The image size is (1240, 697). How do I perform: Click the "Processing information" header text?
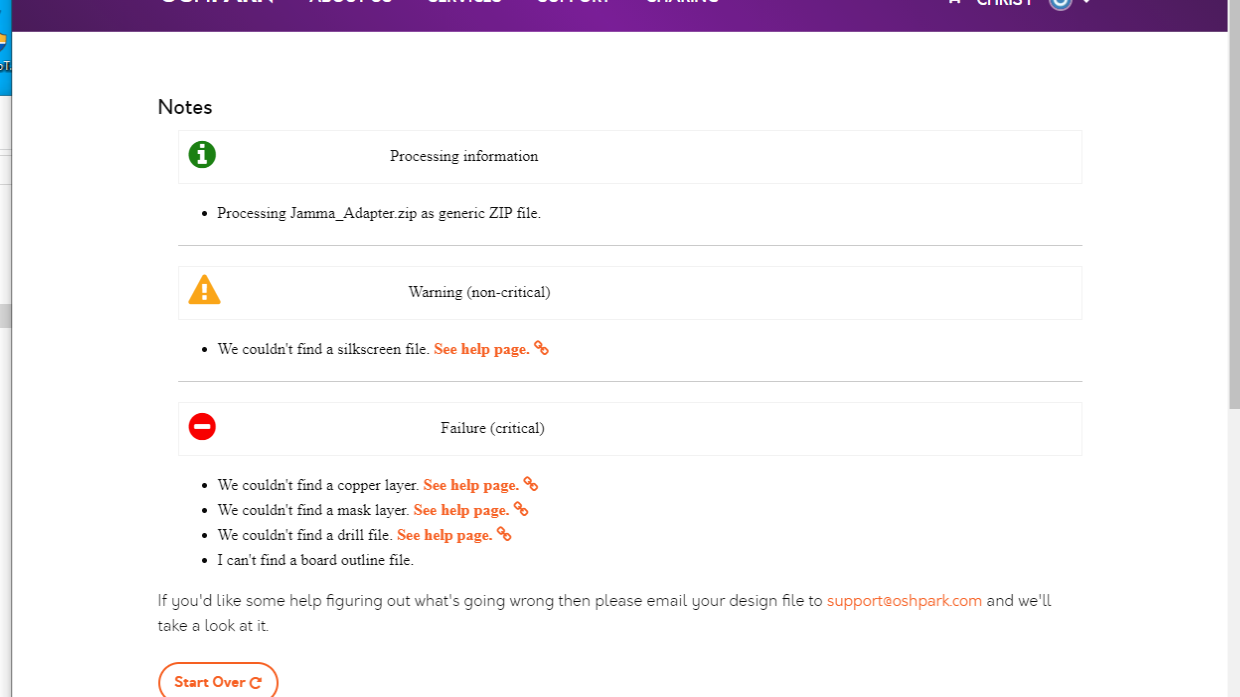(464, 156)
